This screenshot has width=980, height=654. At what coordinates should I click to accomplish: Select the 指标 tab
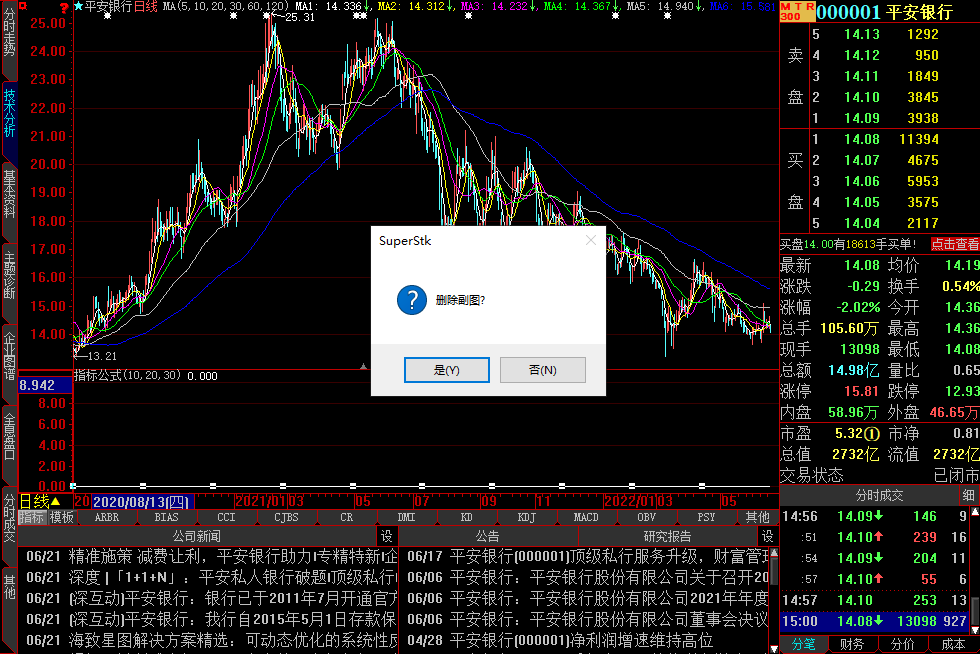pyautogui.click(x=32, y=518)
